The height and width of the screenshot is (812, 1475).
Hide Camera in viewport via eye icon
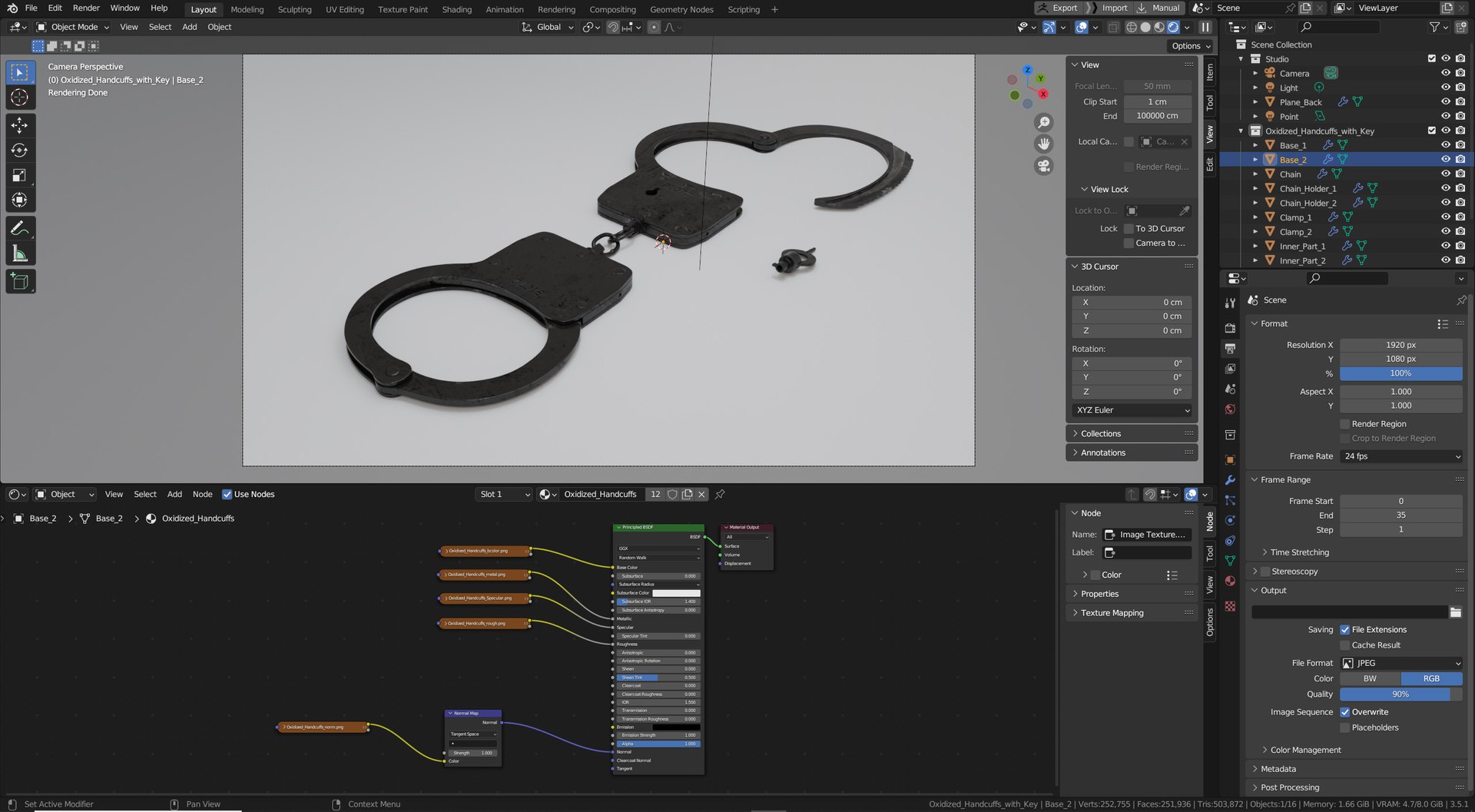1445,73
